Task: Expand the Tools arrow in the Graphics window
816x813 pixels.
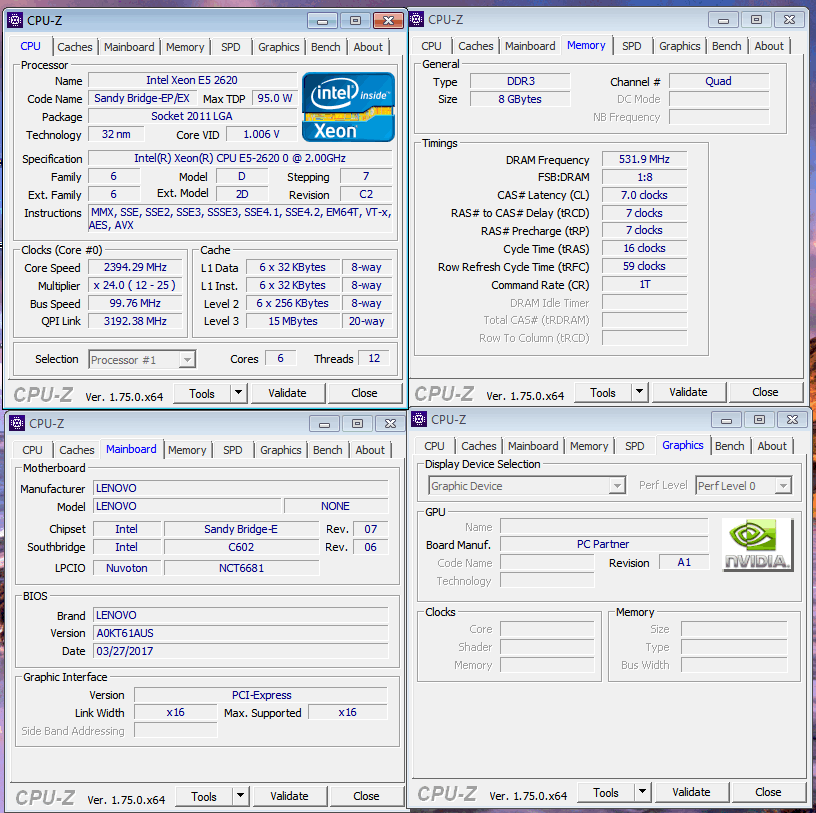Action: click(x=643, y=792)
